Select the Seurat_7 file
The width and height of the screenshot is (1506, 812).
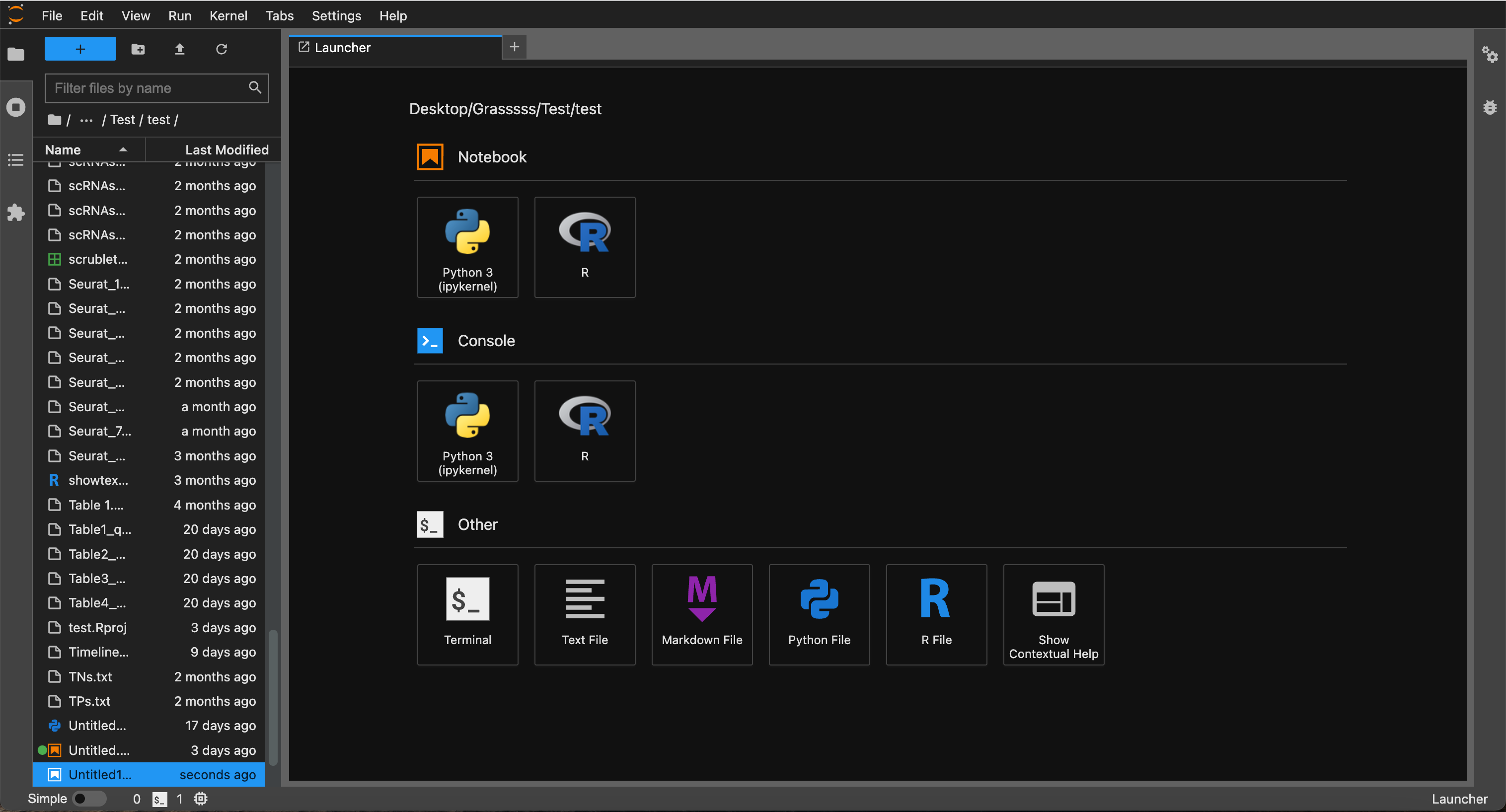pyautogui.click(x=149, y=431)
